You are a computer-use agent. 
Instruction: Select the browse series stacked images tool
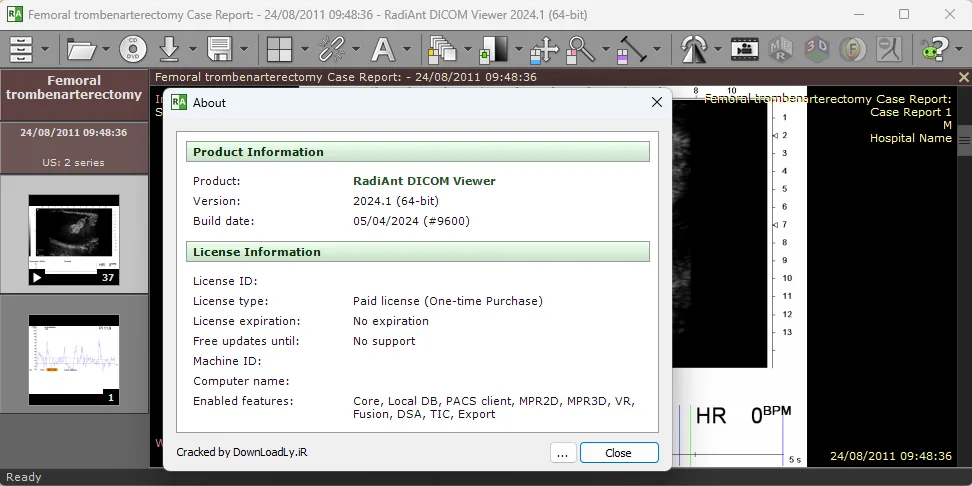(x=443, y=49)
